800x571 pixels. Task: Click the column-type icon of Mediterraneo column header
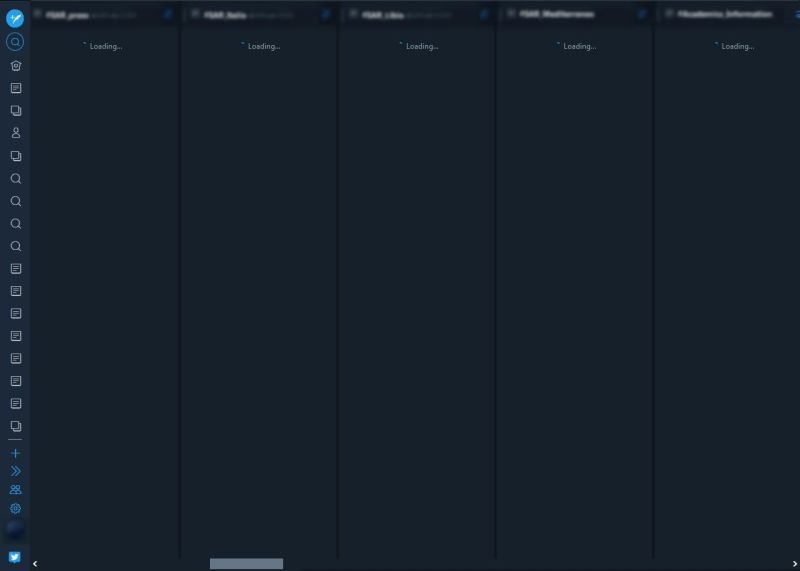point(512,14)
